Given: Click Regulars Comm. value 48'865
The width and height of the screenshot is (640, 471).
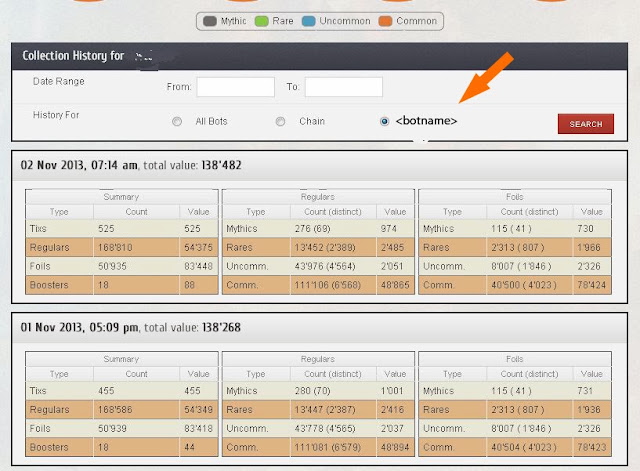Looking at the screenshot, I should point(395,285).
